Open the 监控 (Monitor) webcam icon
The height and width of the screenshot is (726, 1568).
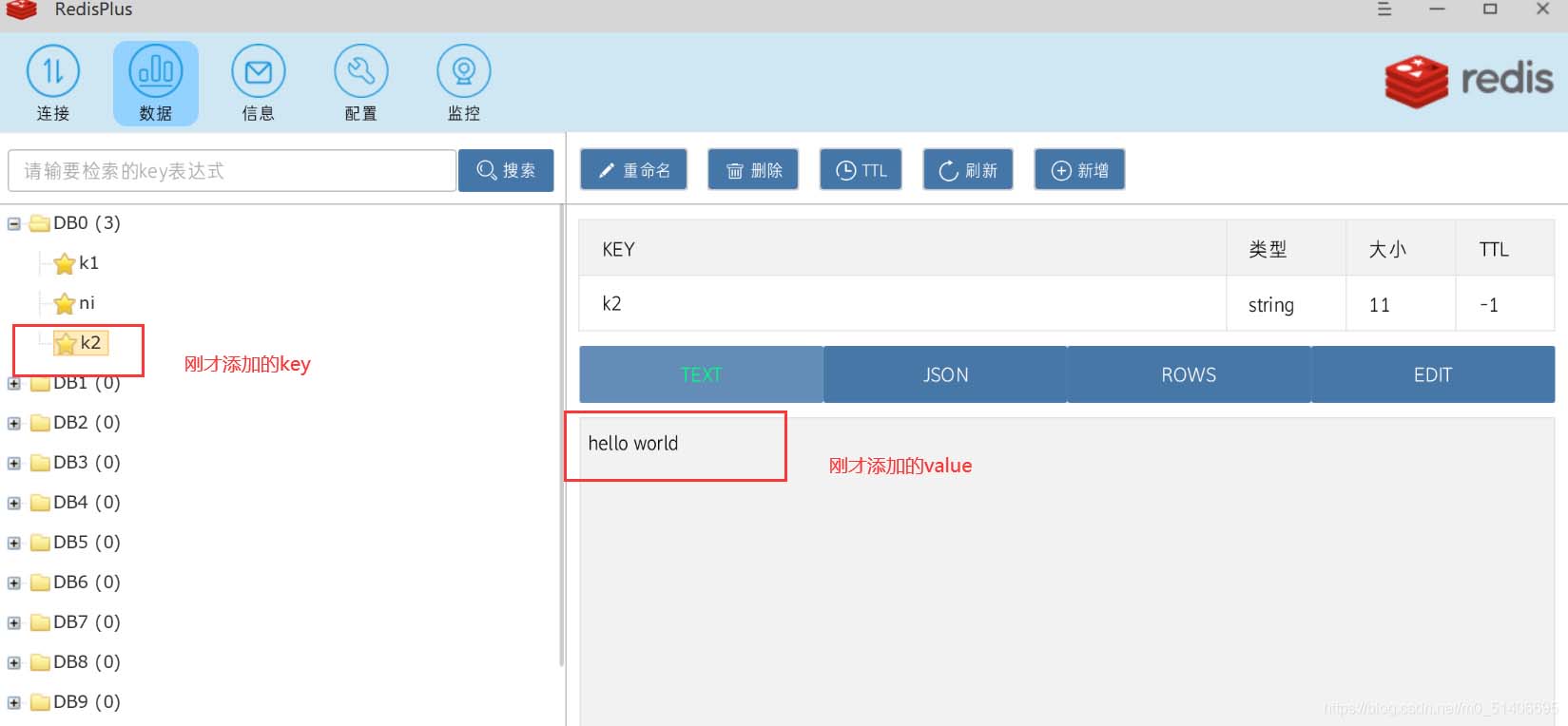pyautogui.click(x=463, y=73)
